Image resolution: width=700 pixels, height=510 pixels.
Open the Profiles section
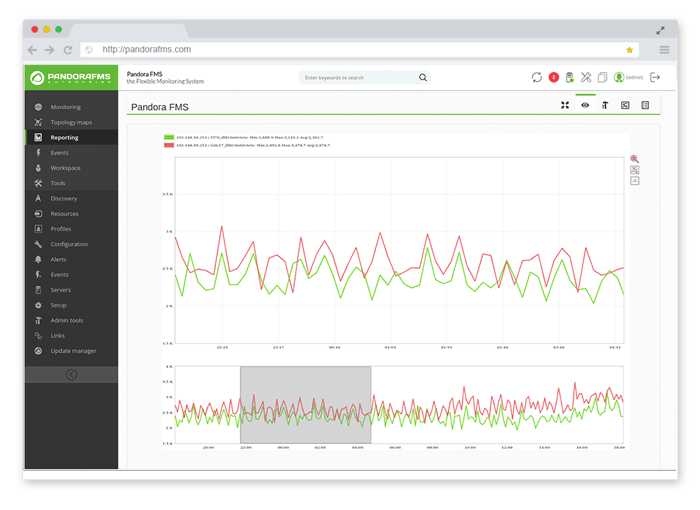pos(71,229)
